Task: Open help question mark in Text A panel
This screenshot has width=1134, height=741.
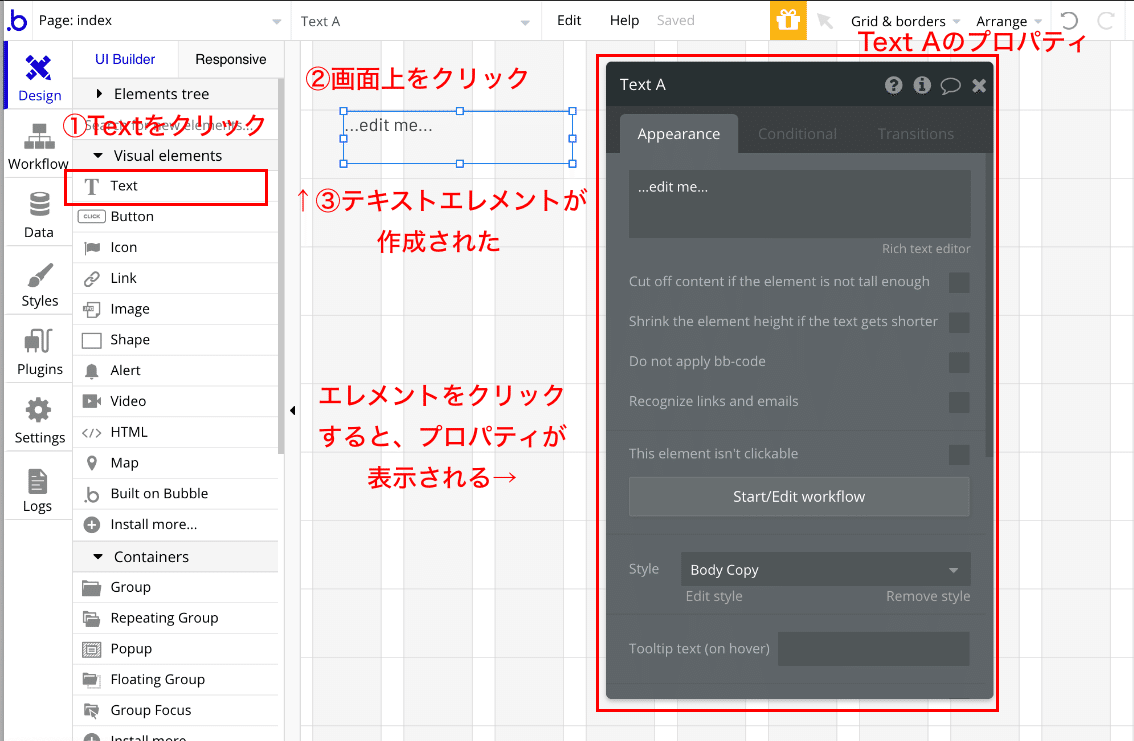Action: click(x=894, y=85)
